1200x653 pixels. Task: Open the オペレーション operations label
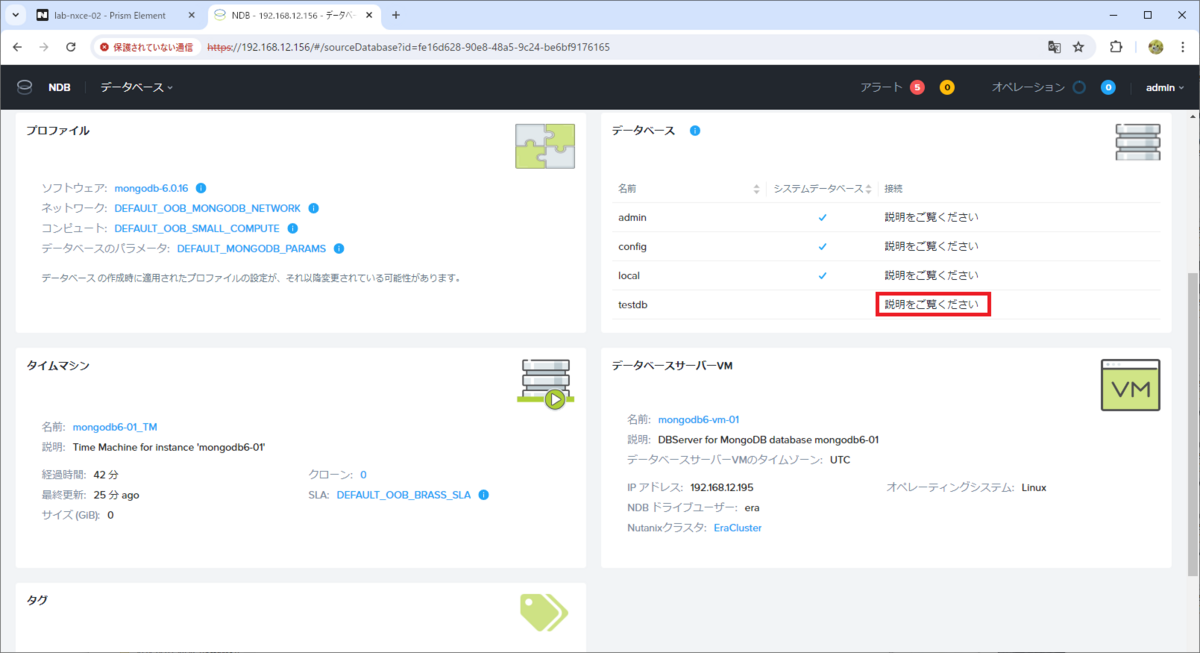(x=1028, y=87)
